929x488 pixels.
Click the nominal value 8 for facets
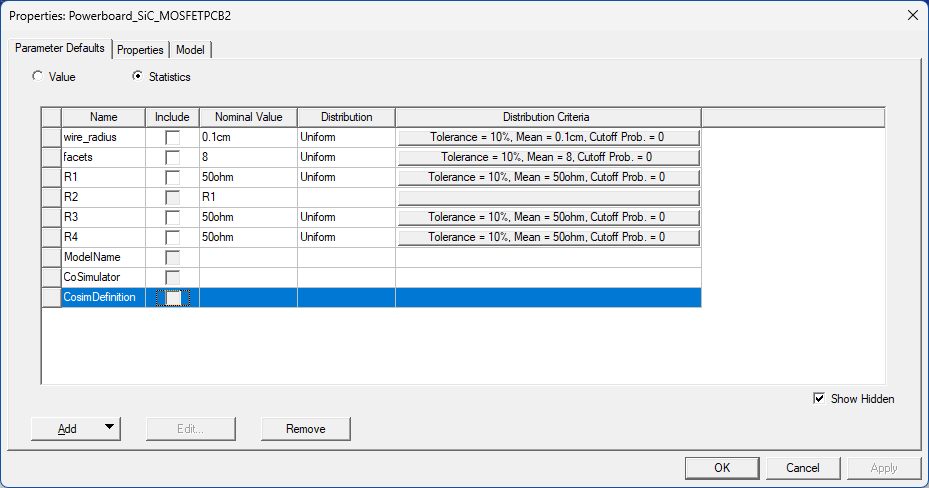click(249, 158)
